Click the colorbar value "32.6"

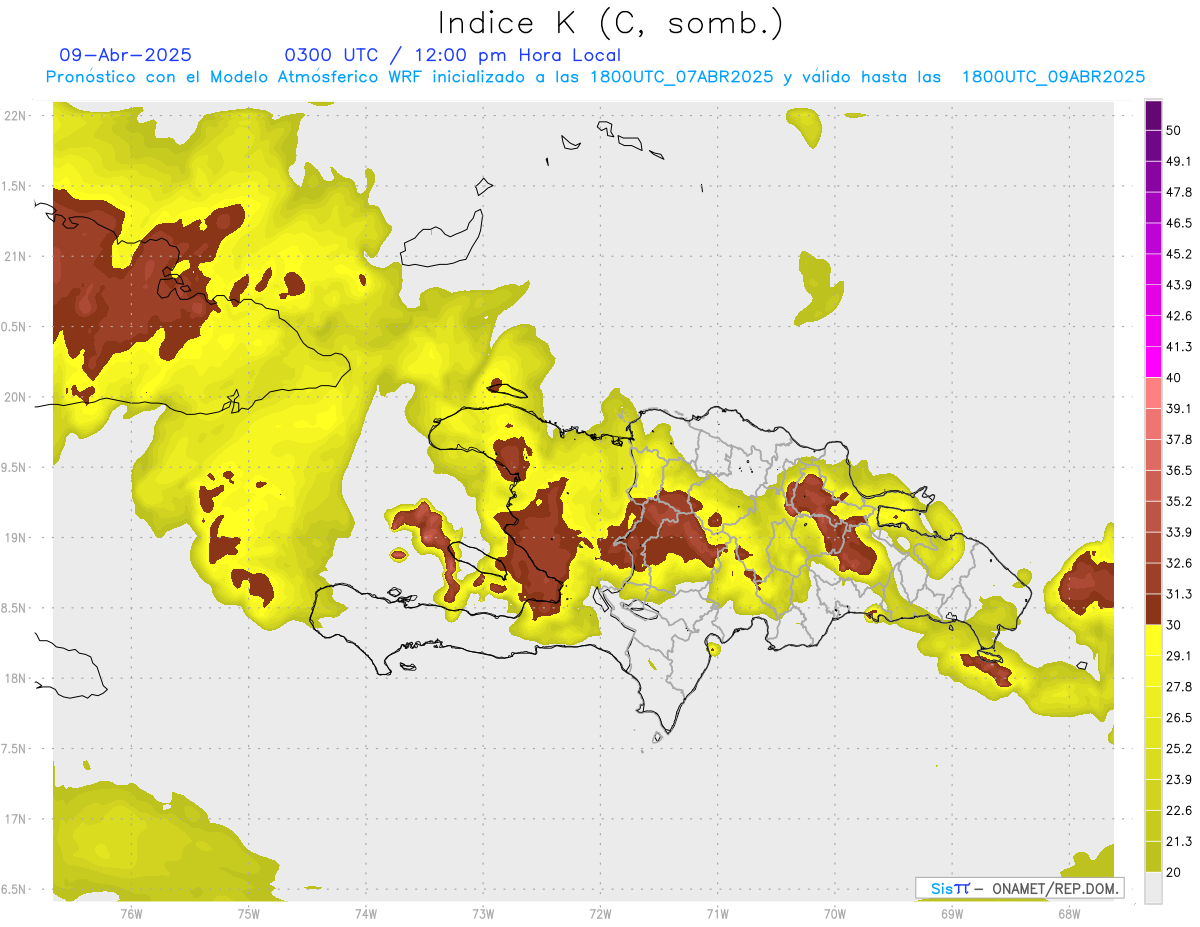(1179, 563)
